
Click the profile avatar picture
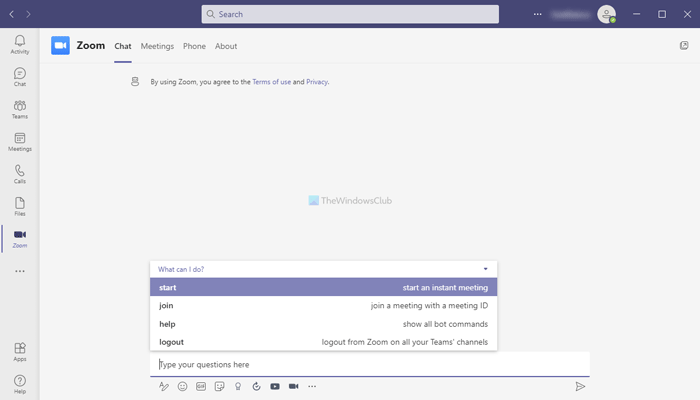click(606, 14)
